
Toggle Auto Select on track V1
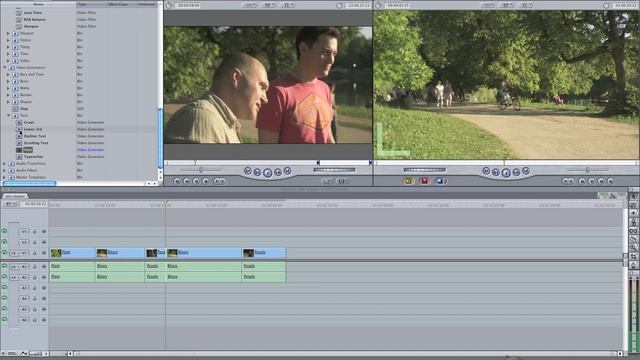44,253
